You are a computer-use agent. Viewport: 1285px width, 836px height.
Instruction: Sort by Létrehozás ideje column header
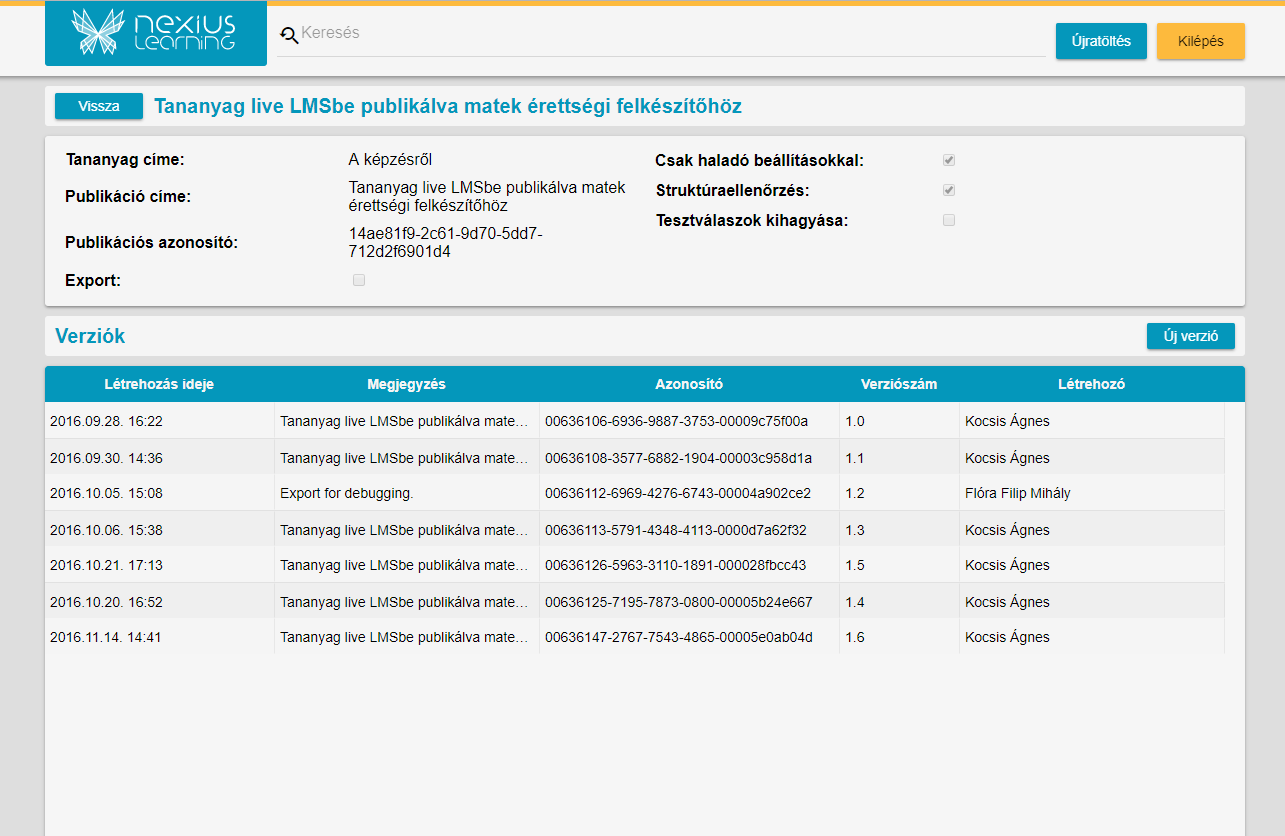tap(159, 384)
